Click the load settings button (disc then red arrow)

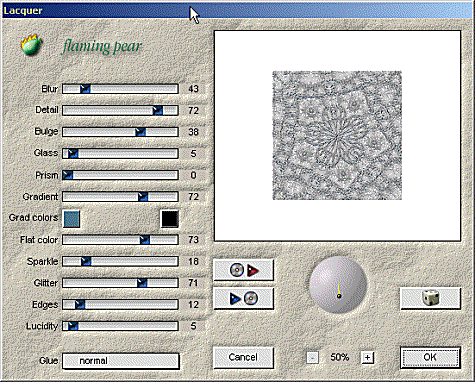(x=243, y=270)
